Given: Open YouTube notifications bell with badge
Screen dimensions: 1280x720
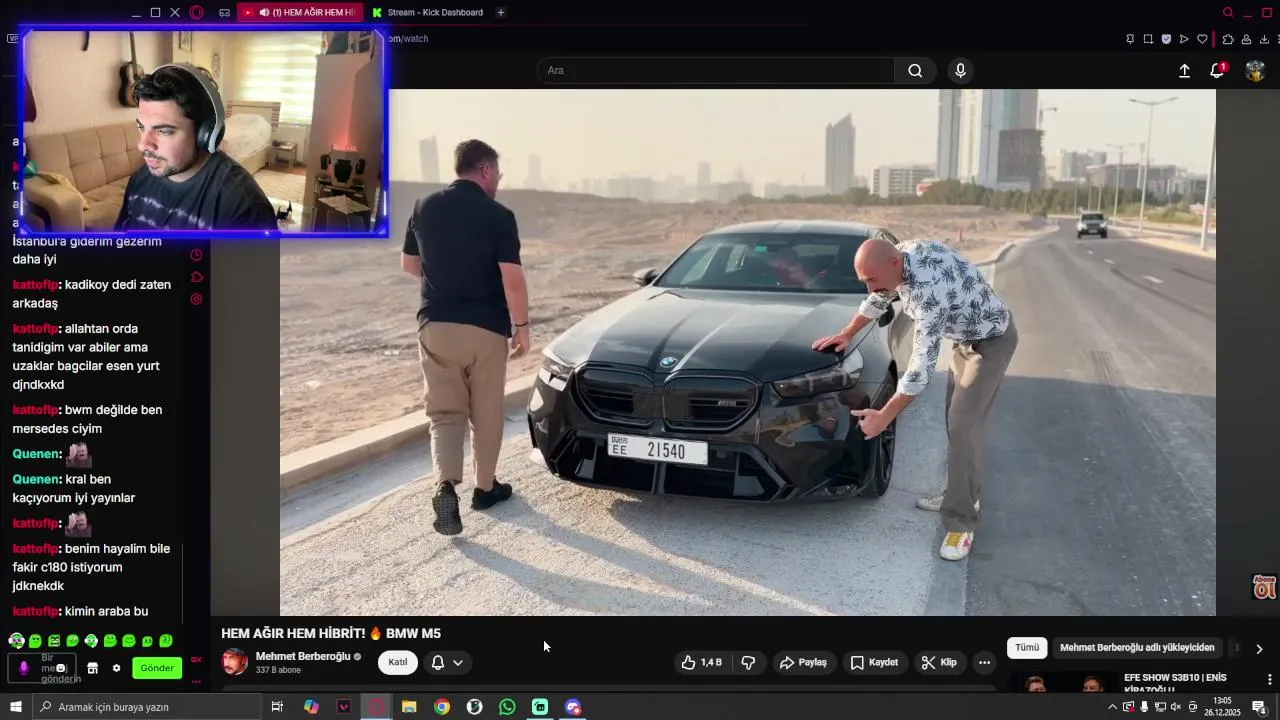Looking at the screenshot, I should [x=1217, y=70].
